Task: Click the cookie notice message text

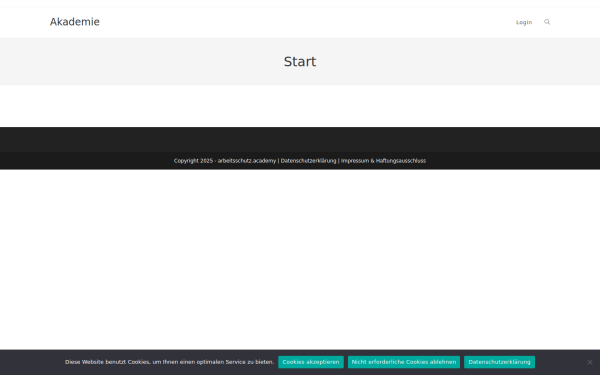Action: point(170,362)
